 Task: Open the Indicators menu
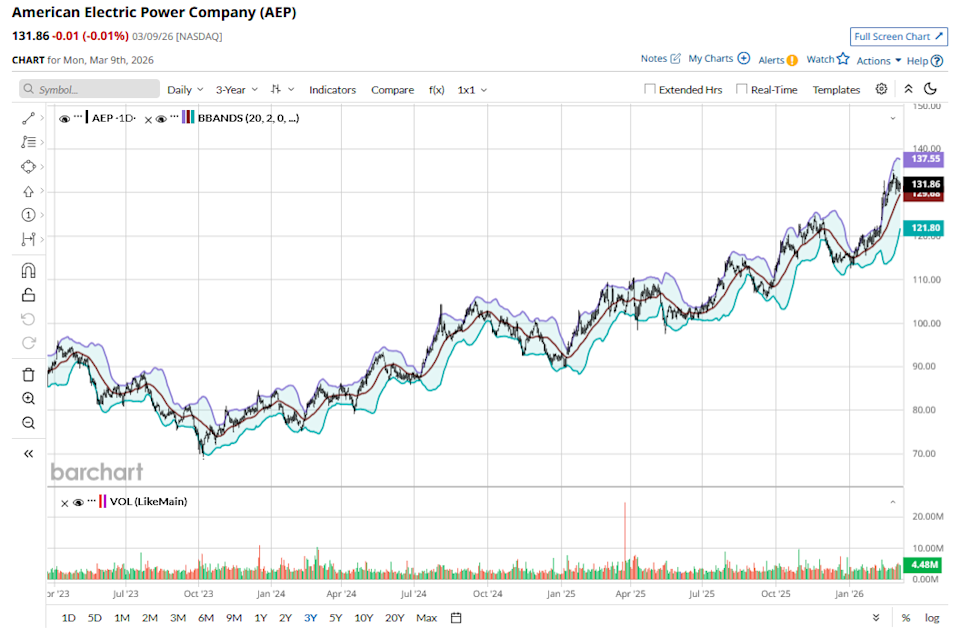point(332,89)
